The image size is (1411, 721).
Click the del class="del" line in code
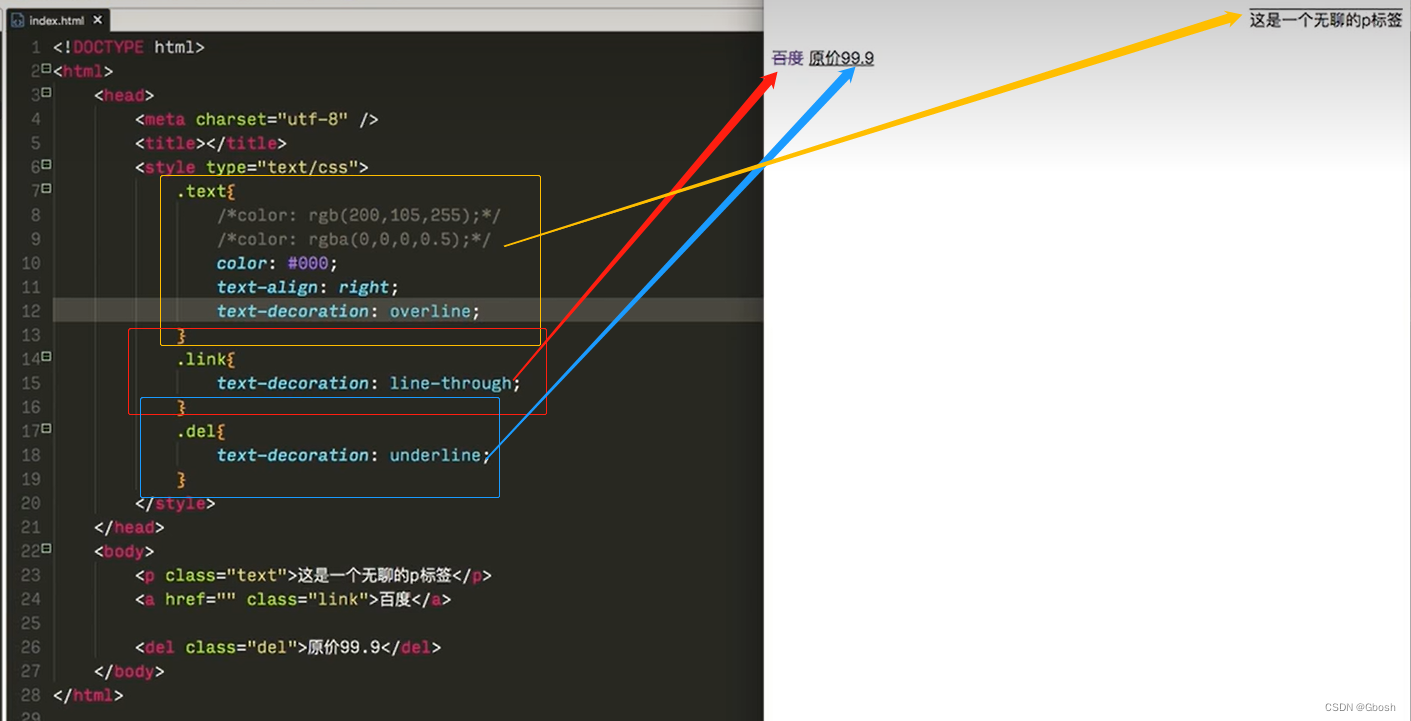[x=288, y=647]
